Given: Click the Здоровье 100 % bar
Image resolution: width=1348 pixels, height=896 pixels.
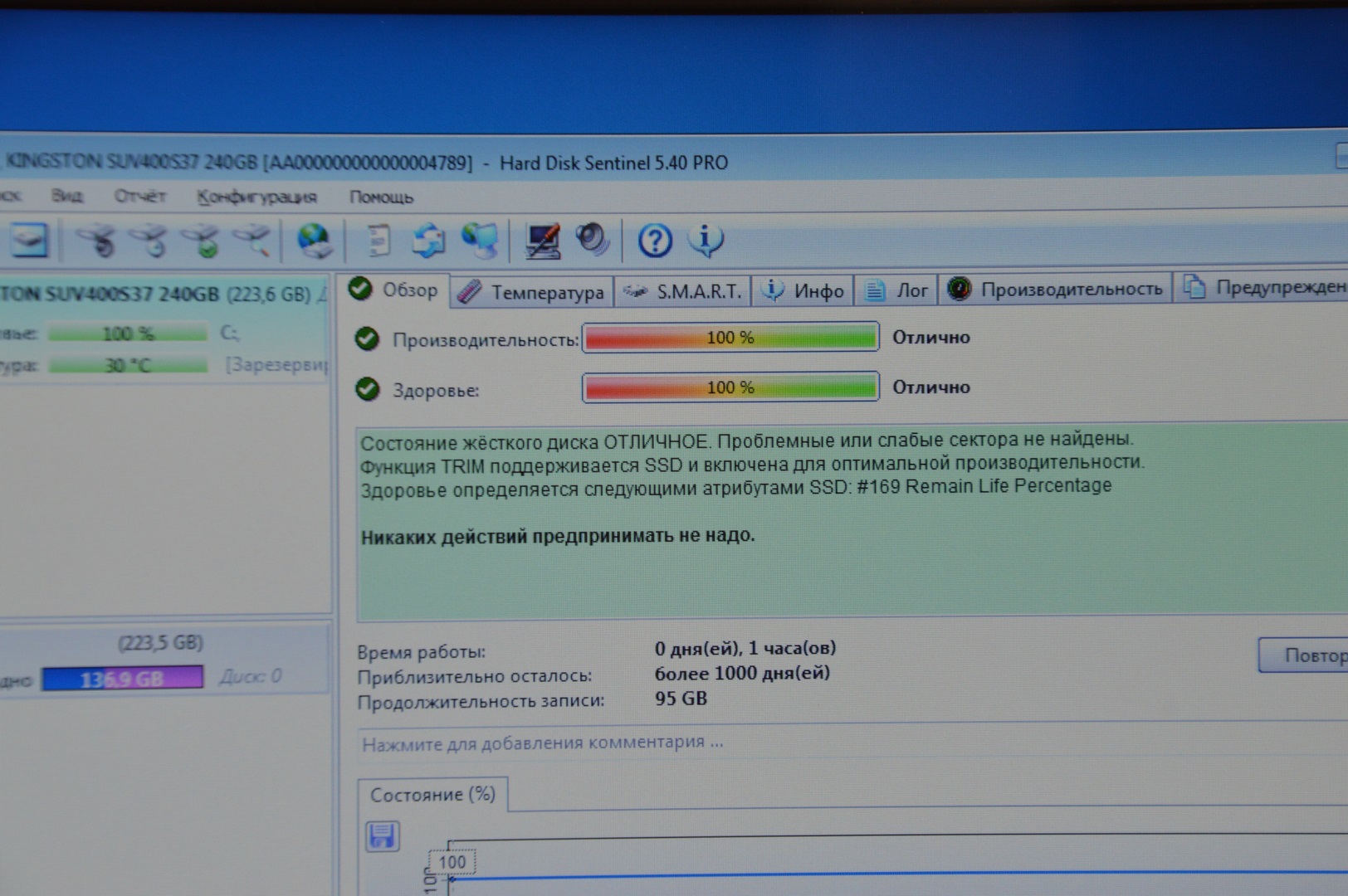Looking at the screenshot, I should coord(730,387).
